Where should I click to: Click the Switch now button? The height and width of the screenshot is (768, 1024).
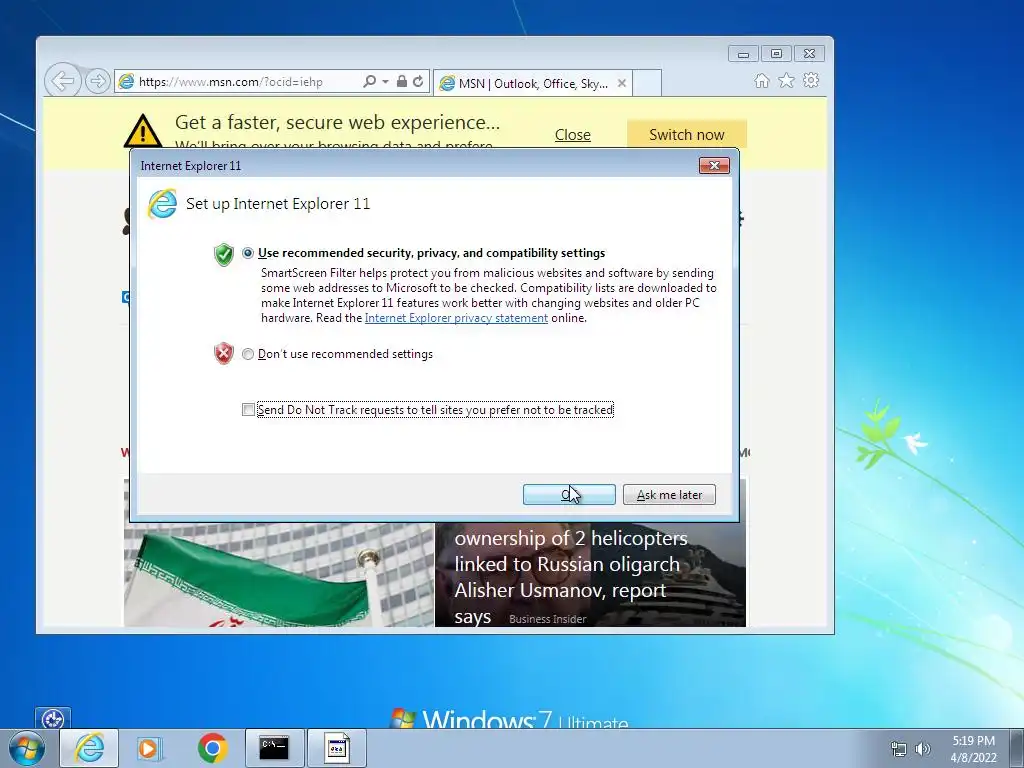pyautogui.click(x=686, y=135)
